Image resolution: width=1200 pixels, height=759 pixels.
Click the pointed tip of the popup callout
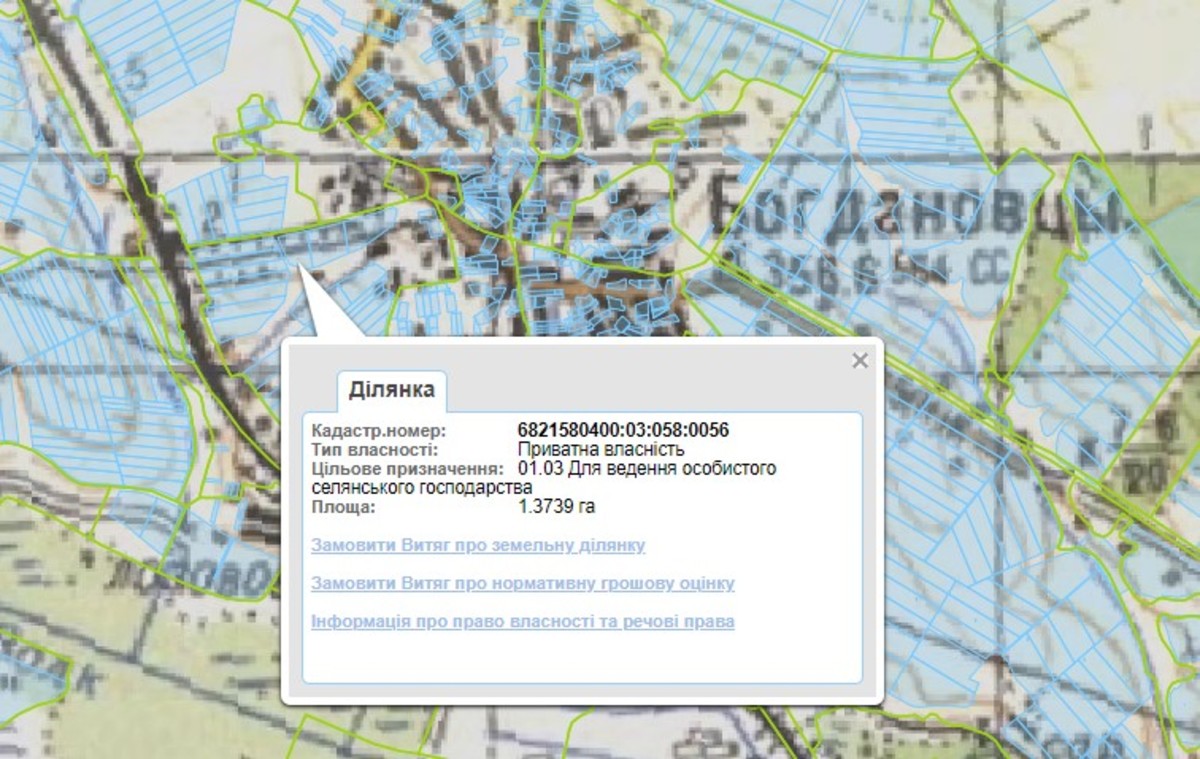point(301,267)
